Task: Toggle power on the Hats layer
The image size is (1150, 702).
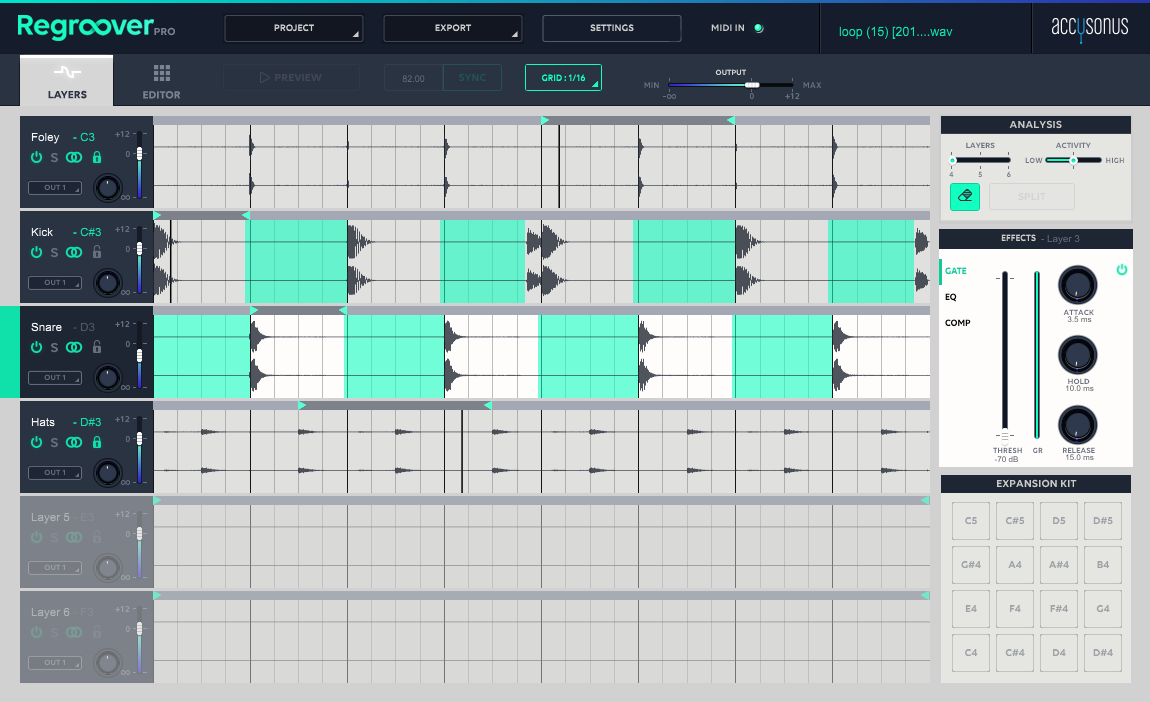Action: (x=36, y=442)
